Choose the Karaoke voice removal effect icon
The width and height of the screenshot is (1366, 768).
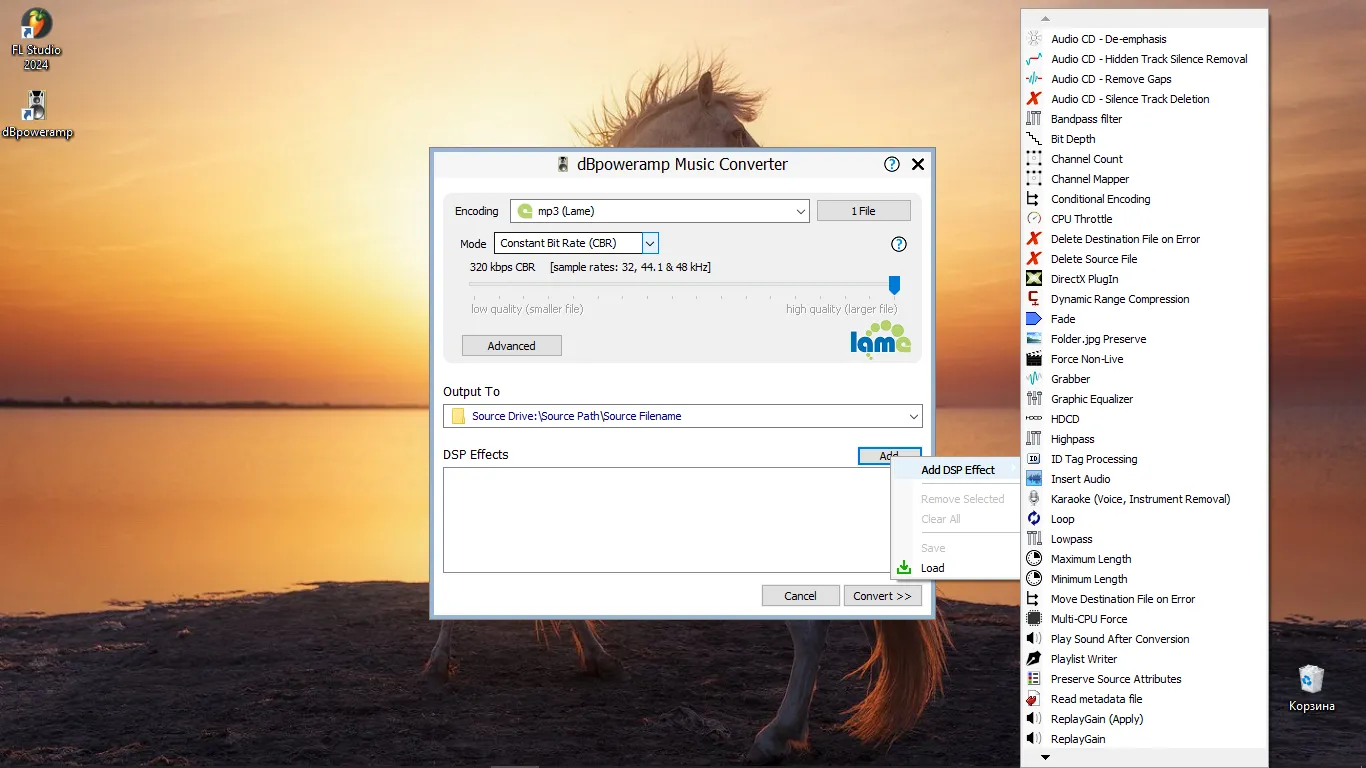point(1034,499)
